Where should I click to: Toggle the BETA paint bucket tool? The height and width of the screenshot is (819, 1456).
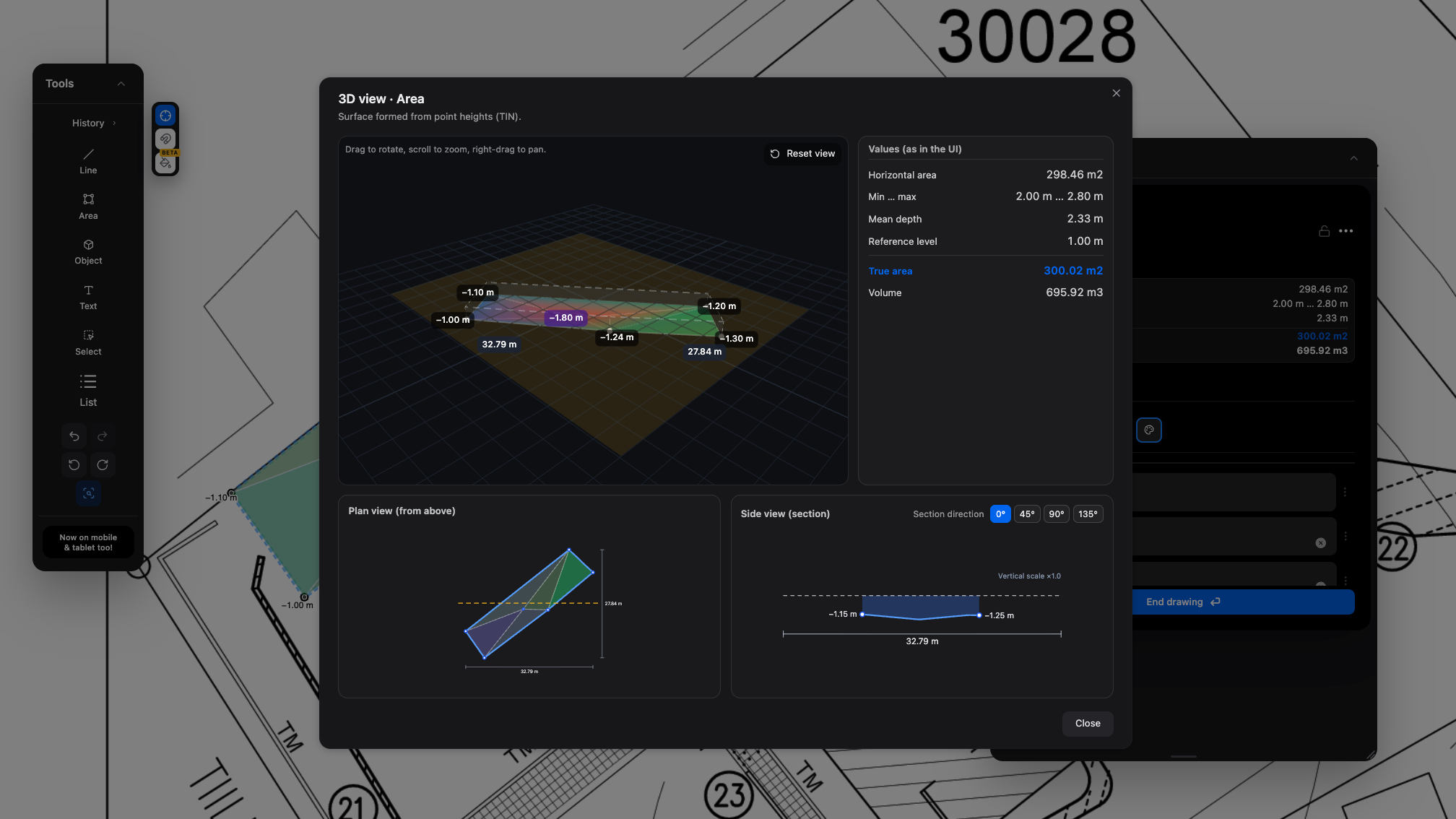(x=165, y=162)
